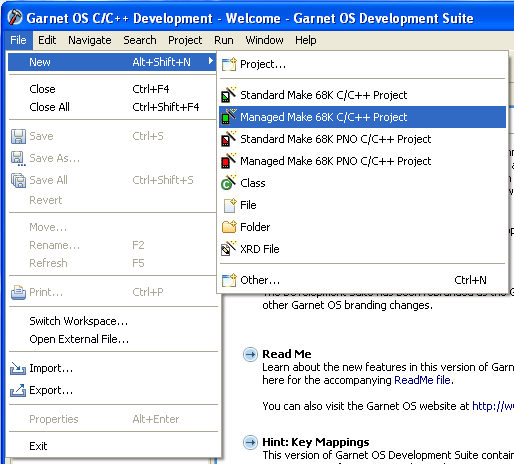Click the new Class icon
The height and width of the screenshot is (464, 514).
[x=228, y=183]
